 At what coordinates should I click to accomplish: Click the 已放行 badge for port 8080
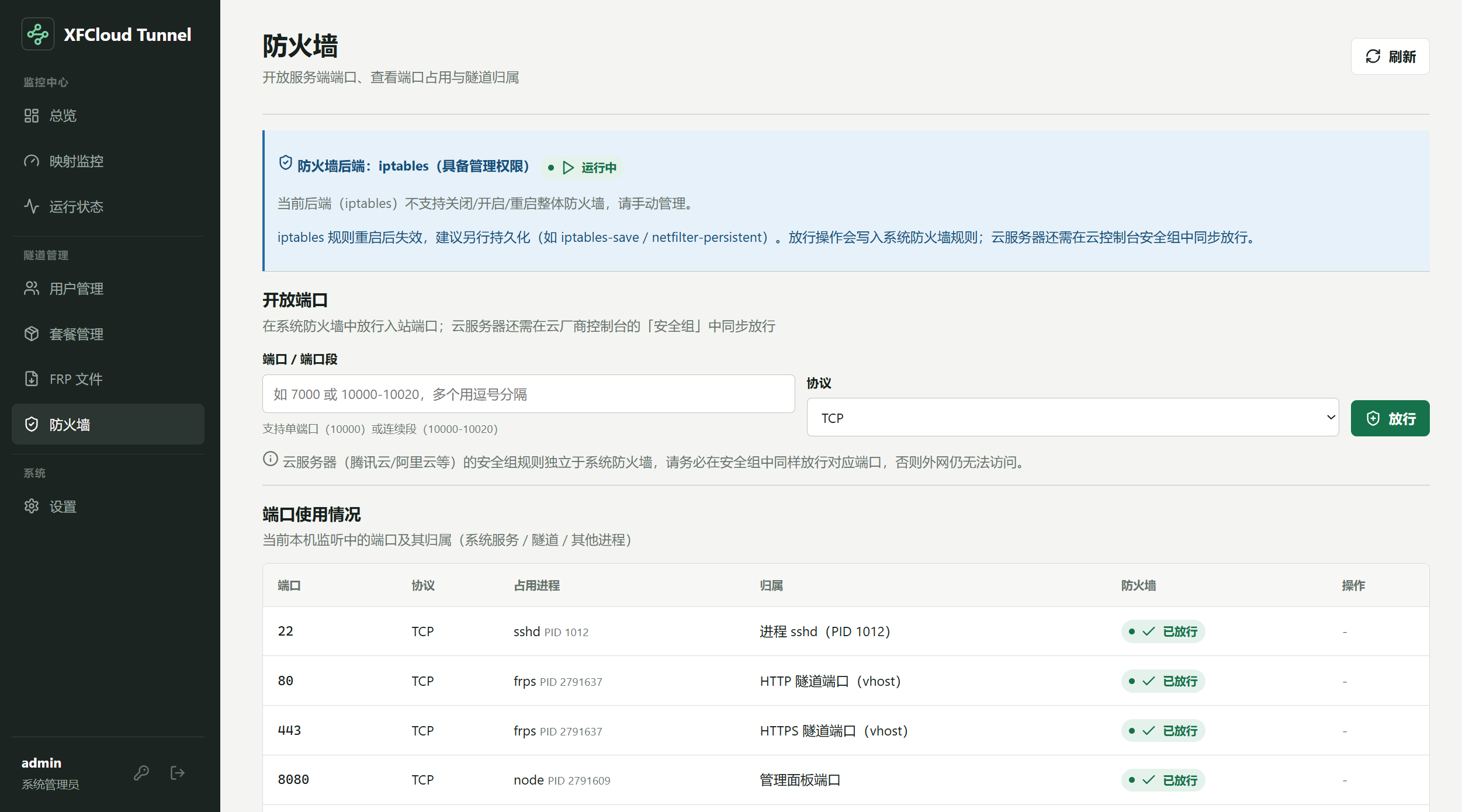coord(1163,780)
